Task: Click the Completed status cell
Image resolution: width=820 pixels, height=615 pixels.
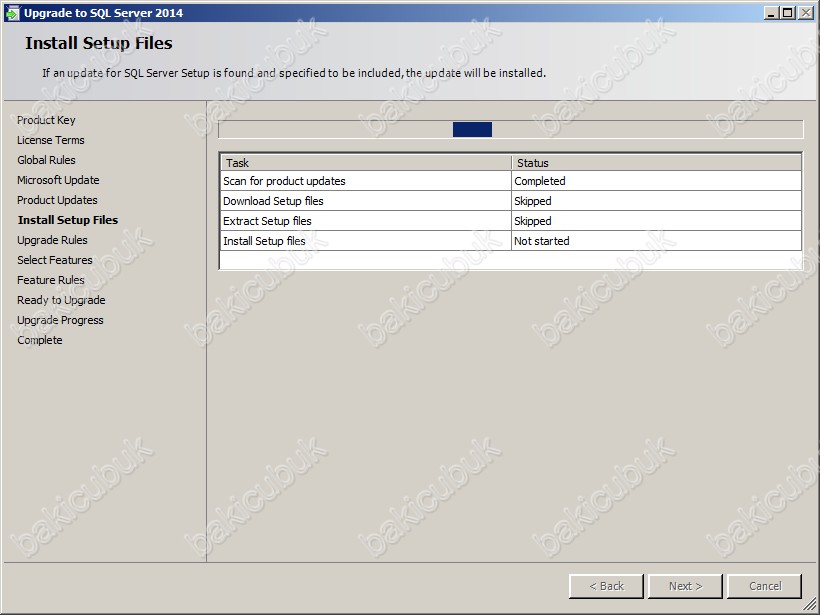Action: click(656, 181)
